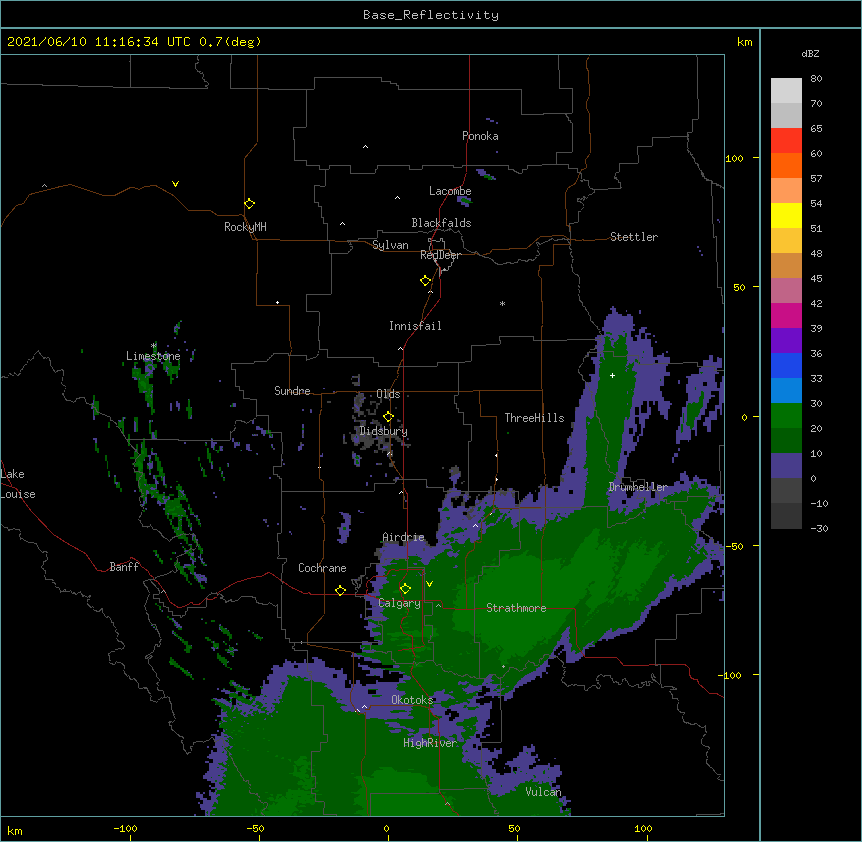Click the yellow diamond marker above RockyMH
This screenshot has height=842, width=862.
coord(249,204)
